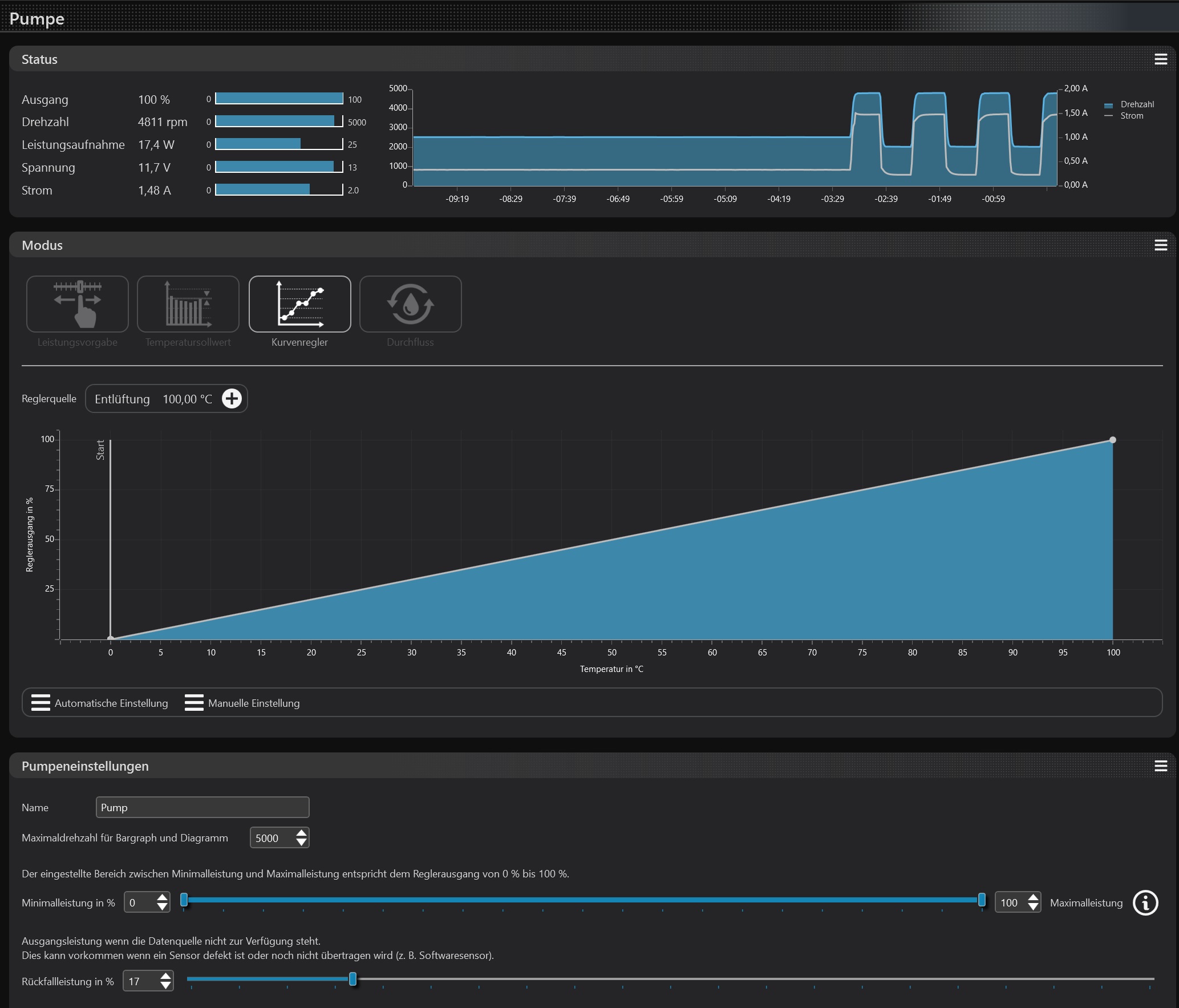Decrease the Maximalleistung value with the down arrow
1179x1008 pixels.
(x=1033, y=907)
